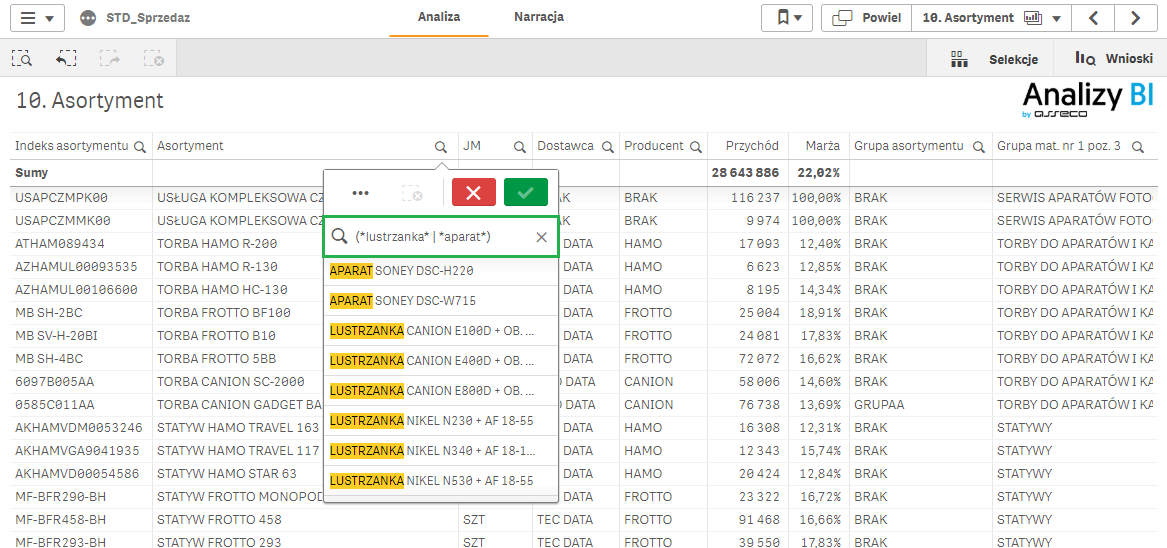
Task: Click revenue value 91 468
Action: point(758,520)
